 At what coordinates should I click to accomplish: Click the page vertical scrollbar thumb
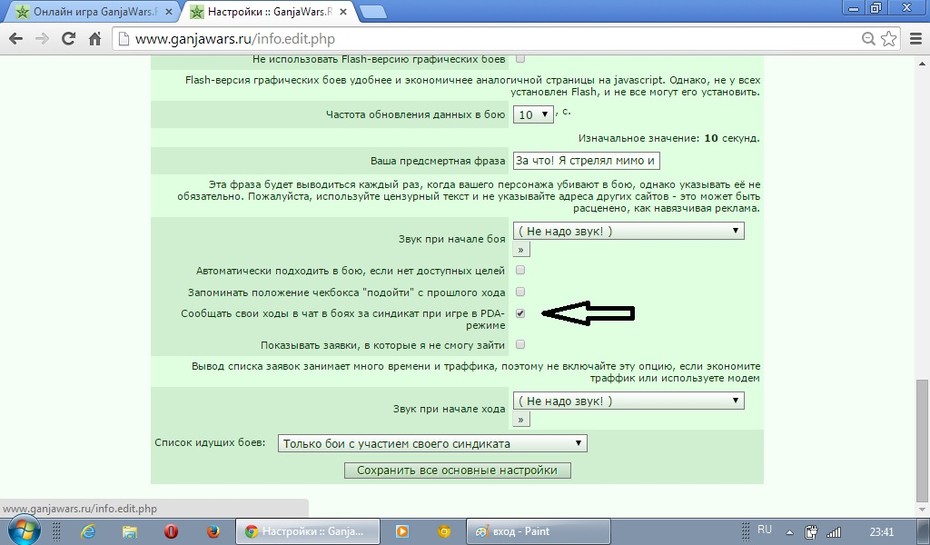923,439
